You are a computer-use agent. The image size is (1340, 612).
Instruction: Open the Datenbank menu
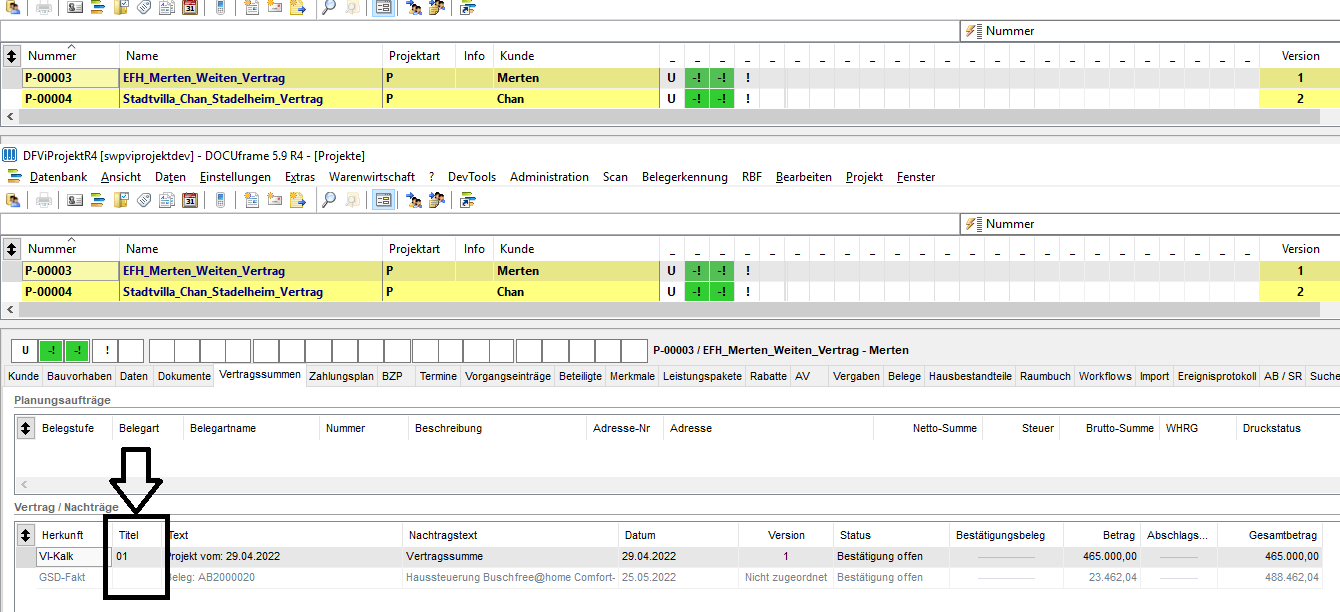pos(58,177)
